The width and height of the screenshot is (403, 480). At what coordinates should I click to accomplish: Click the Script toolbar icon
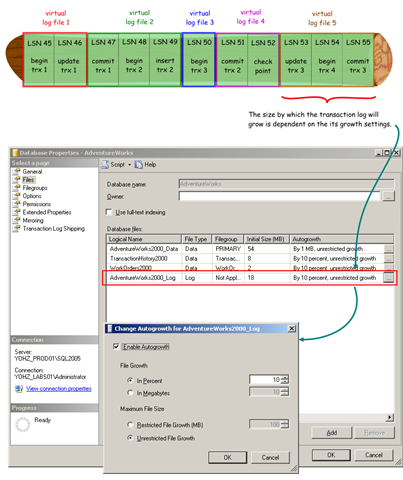(x=105, y=165)
